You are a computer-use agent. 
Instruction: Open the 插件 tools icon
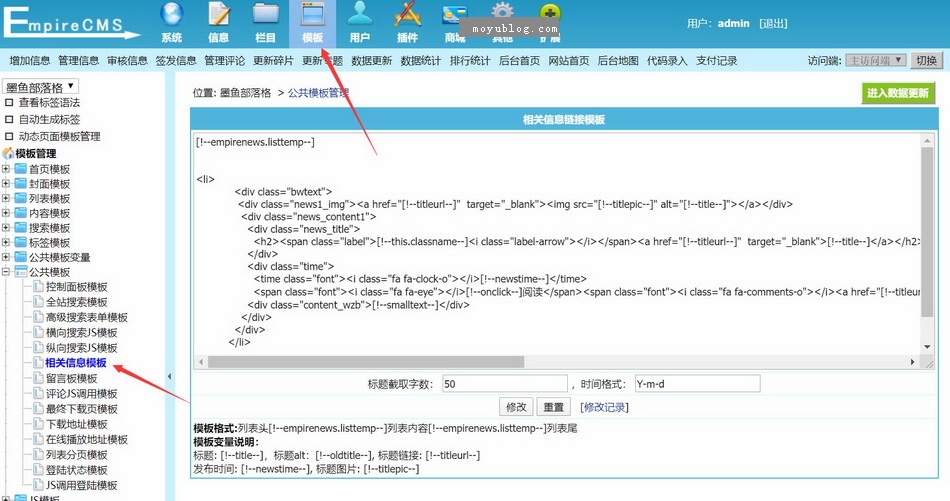[407, 15]
